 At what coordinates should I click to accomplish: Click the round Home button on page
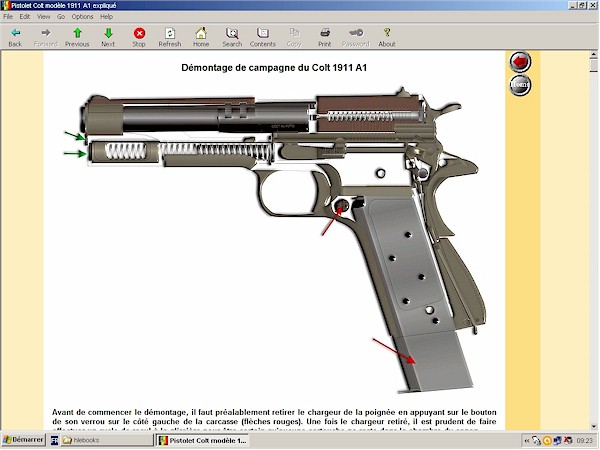click(x=520, y=85)
